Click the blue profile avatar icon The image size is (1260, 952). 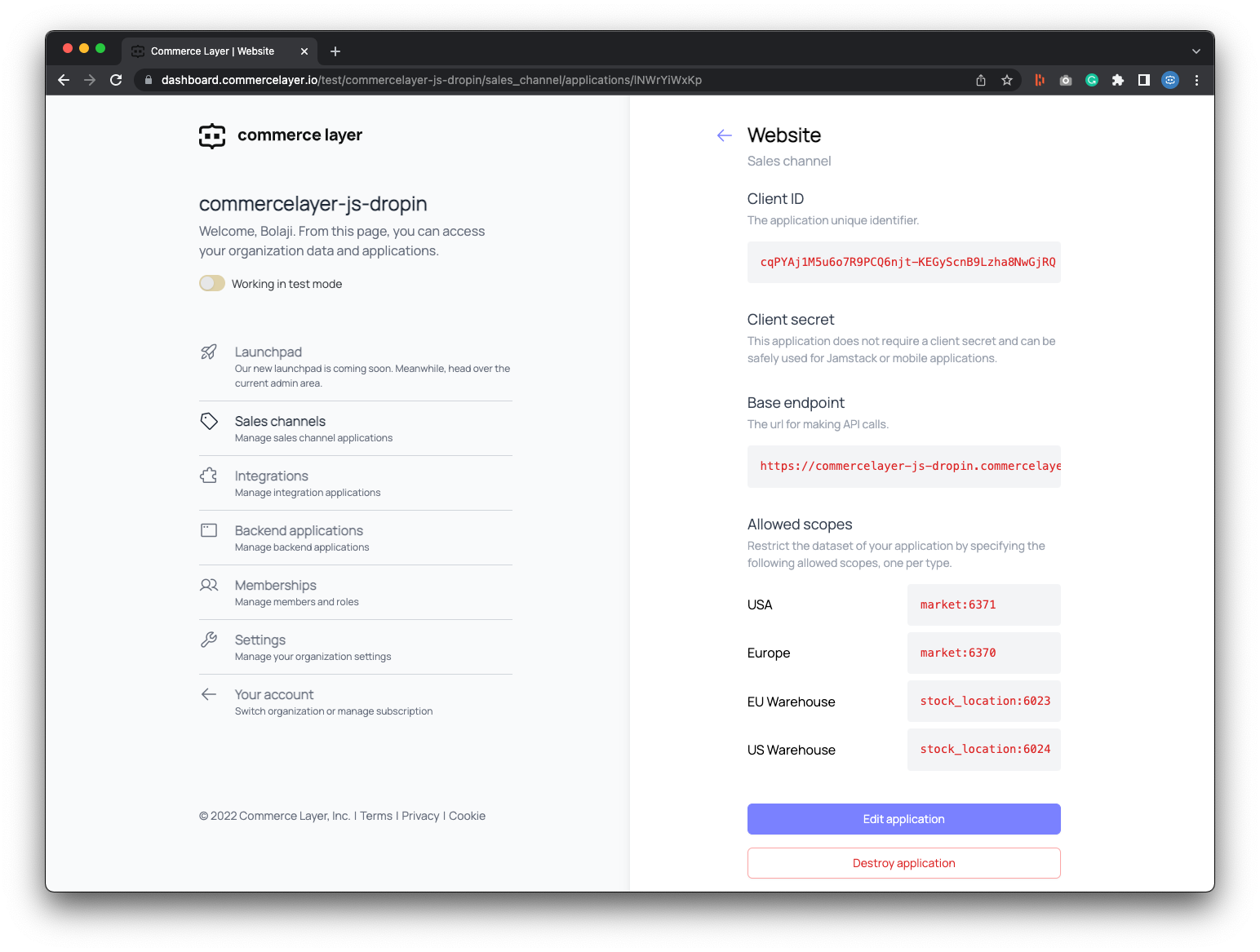(x=1170, y=80)
